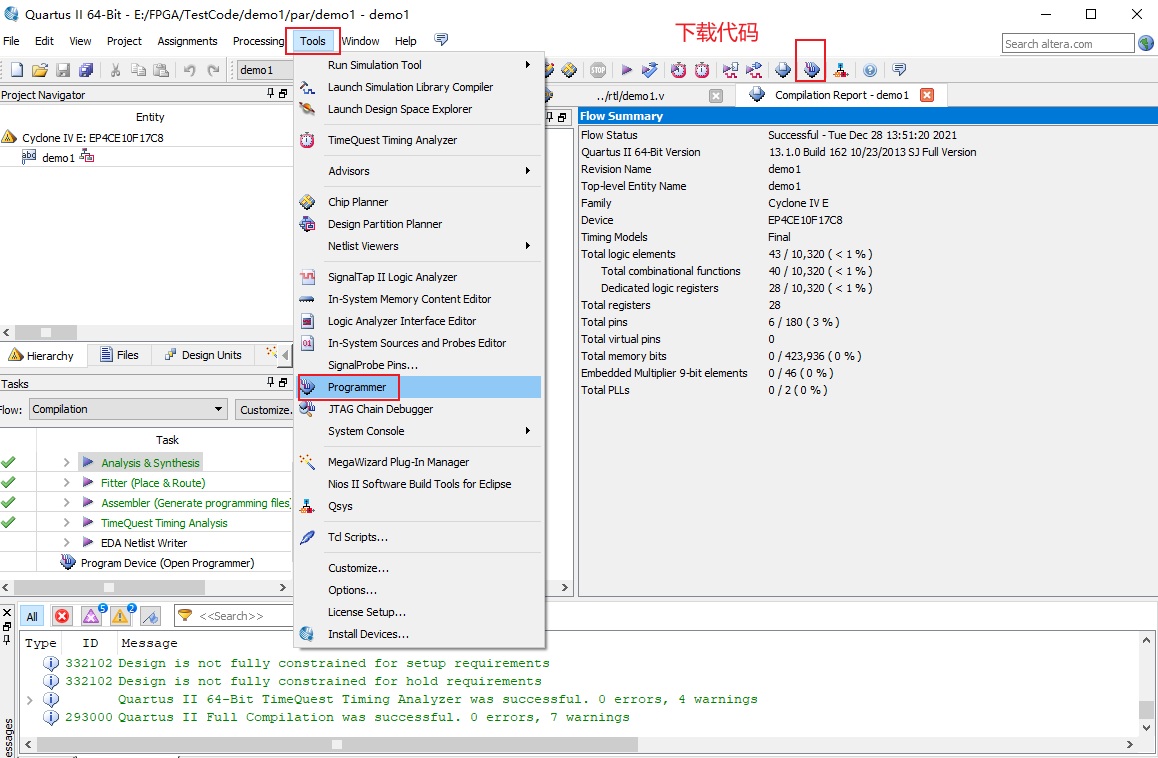This screenshot has width=1158, height=758.
Task: Click the Program Device (Open Programmer) task
Action: 167,563
